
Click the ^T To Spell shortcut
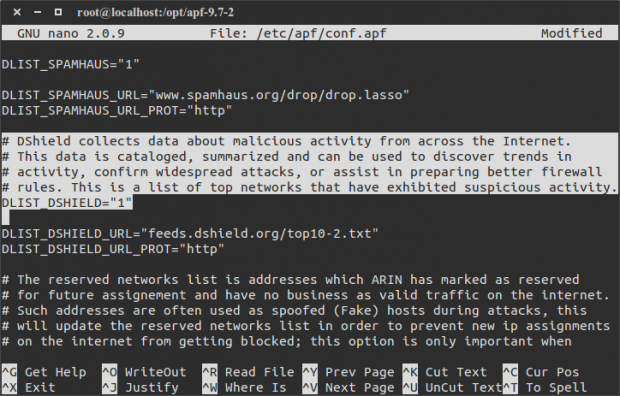(x=545, y=388)
